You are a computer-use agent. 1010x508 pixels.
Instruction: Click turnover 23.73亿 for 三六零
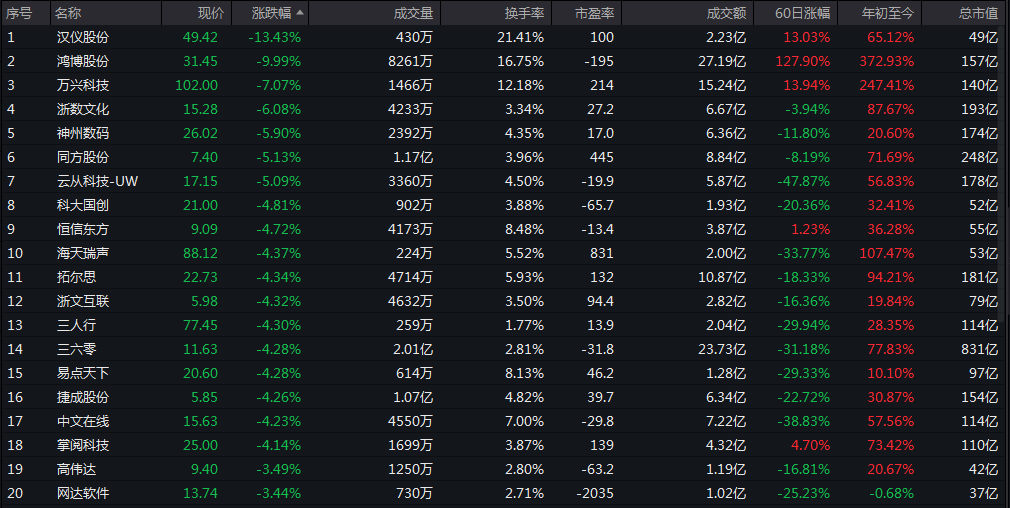coord(722,349)
